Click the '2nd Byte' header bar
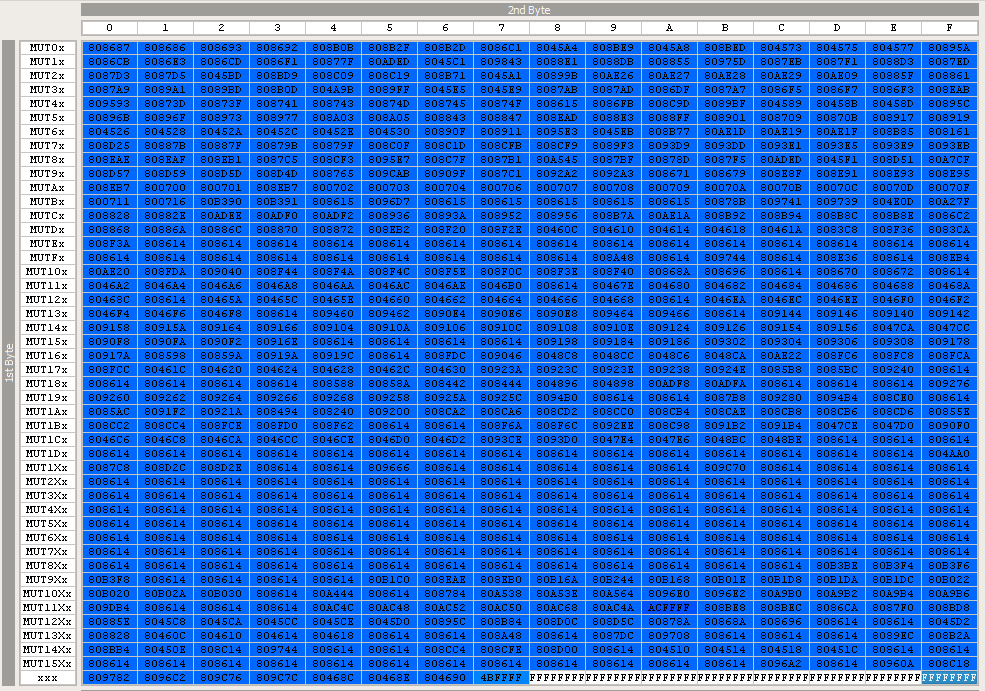Viewport: 985px width, 691px height. (530, 9)
